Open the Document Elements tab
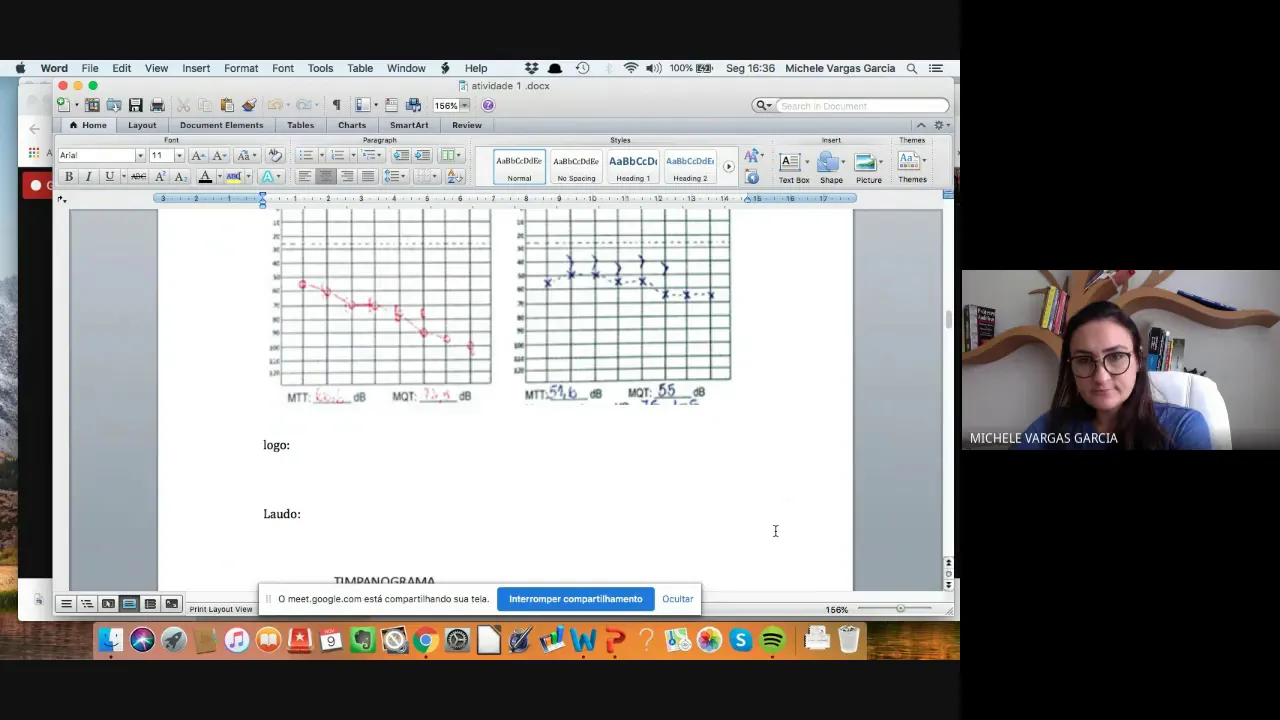This screenshot has width=1280, height=720. [221, 125]
